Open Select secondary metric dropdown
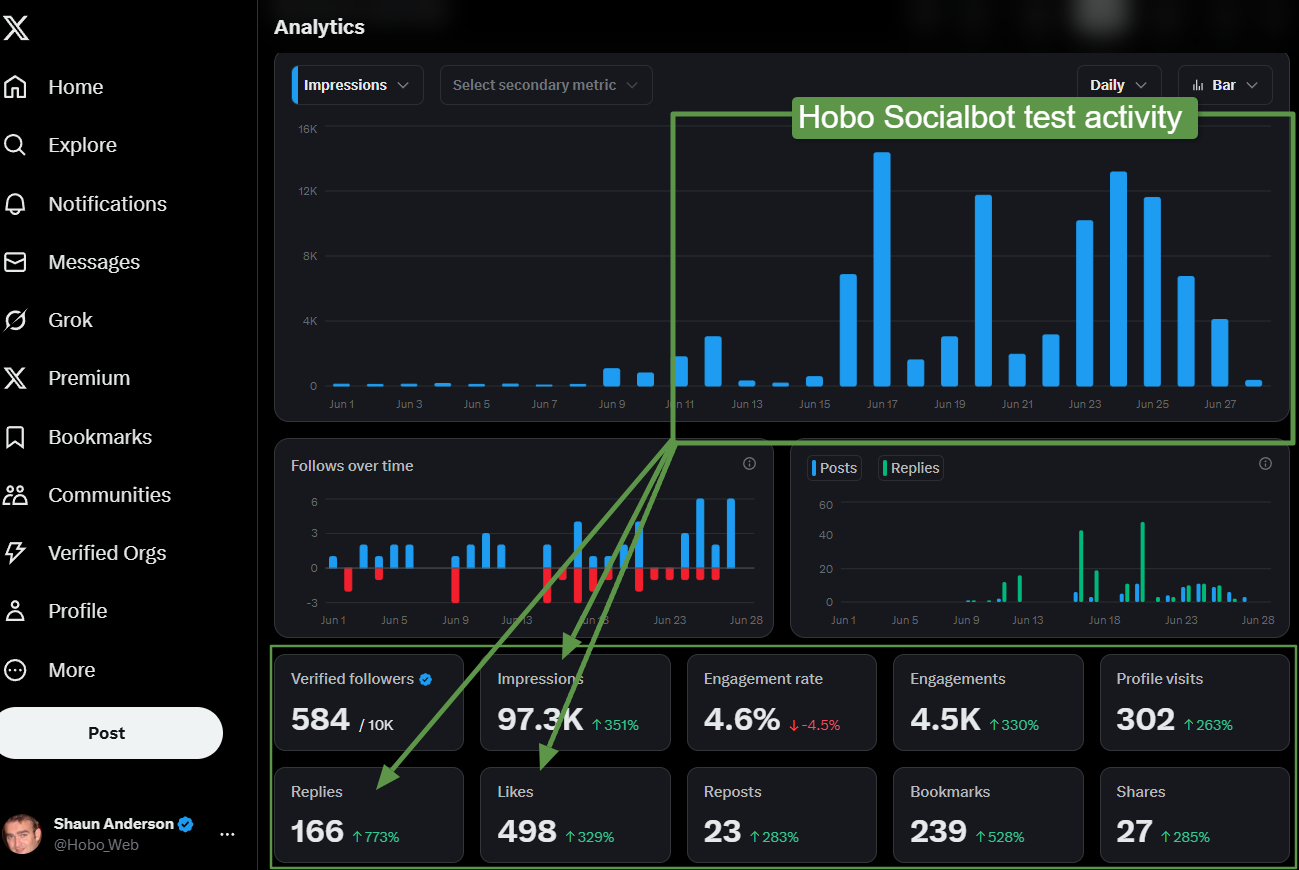The image size is (1299, 870). 546,85
